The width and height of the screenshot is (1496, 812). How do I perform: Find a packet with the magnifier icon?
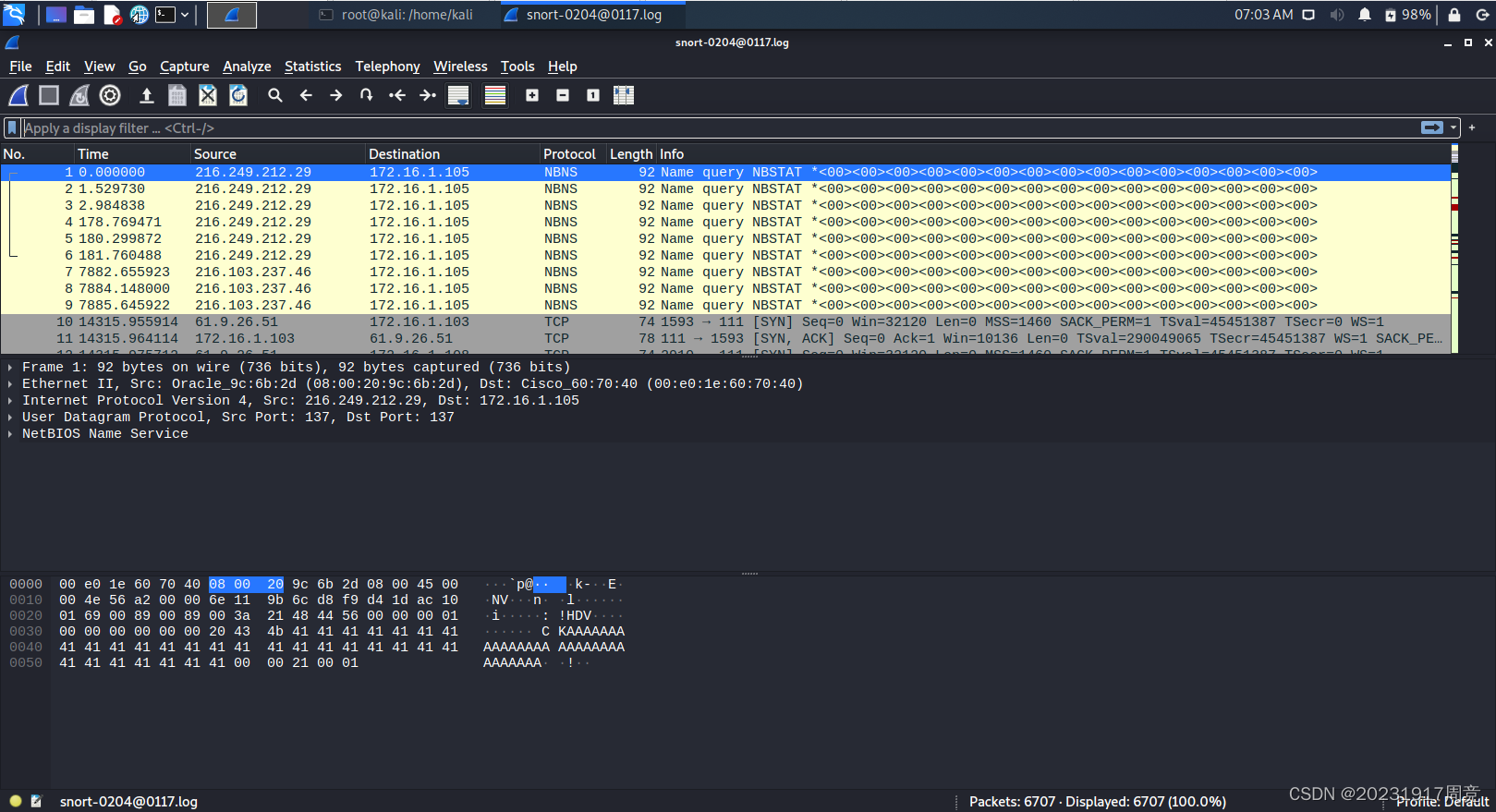point(274,95)
